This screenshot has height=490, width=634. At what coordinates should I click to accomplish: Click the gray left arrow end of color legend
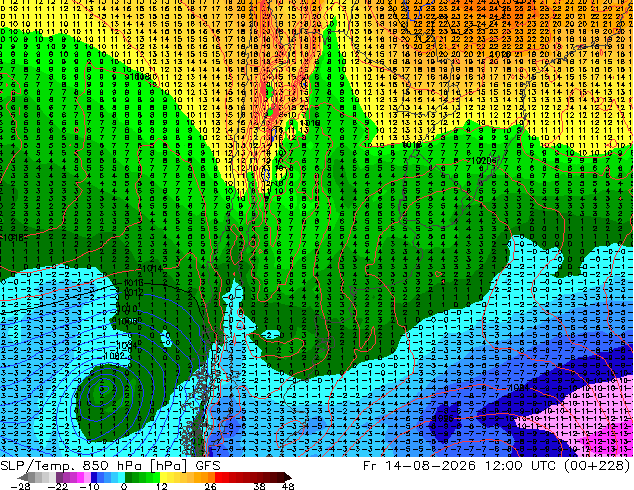pos(23,477)
